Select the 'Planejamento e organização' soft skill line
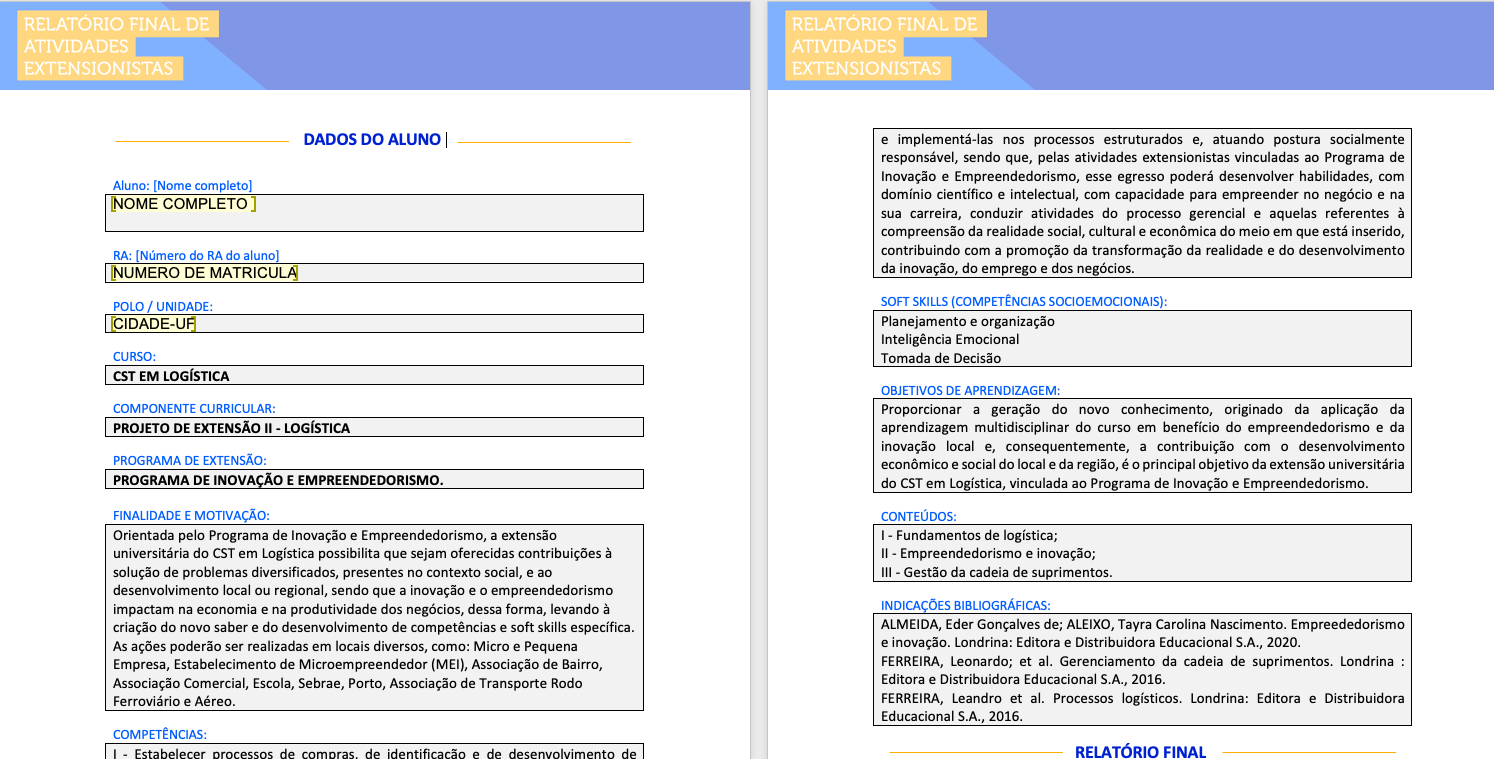This screenshot has height=759, width=1494. coord(967,321)
